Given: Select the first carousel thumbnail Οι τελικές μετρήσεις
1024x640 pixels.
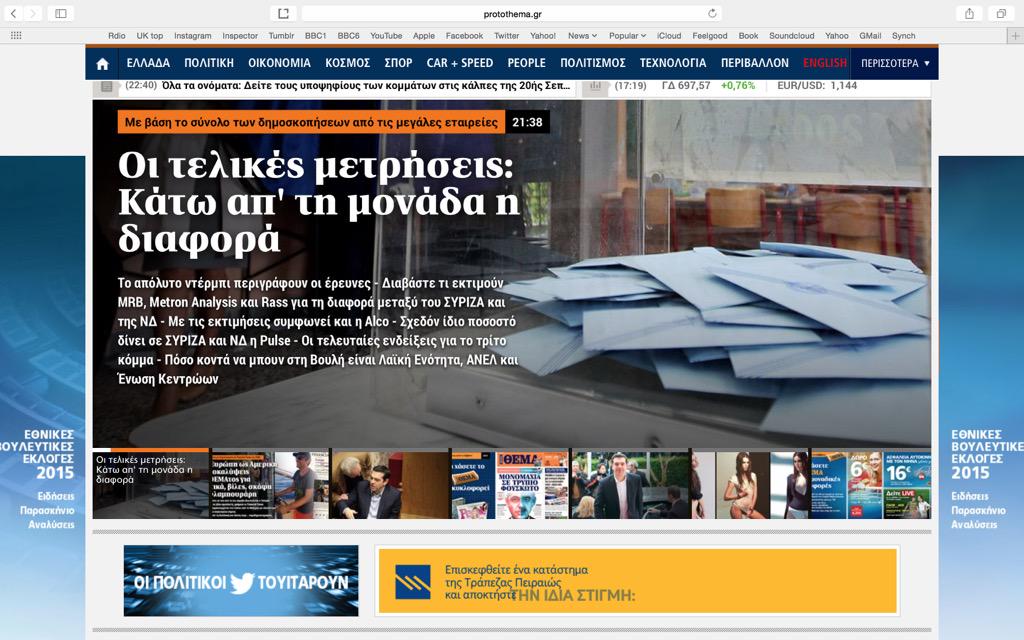Looking at the screenshot, I should click(x=151, y=483).
